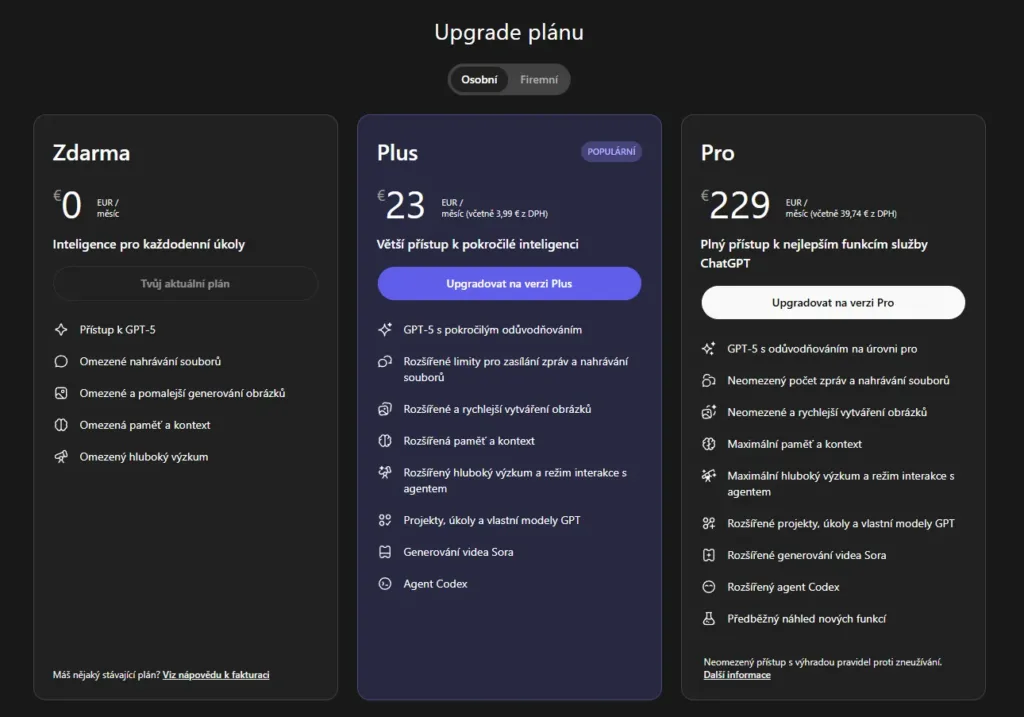Click the brain icon beside Rozšířená paměť a kontext
1024x717 pixels.
385,441
